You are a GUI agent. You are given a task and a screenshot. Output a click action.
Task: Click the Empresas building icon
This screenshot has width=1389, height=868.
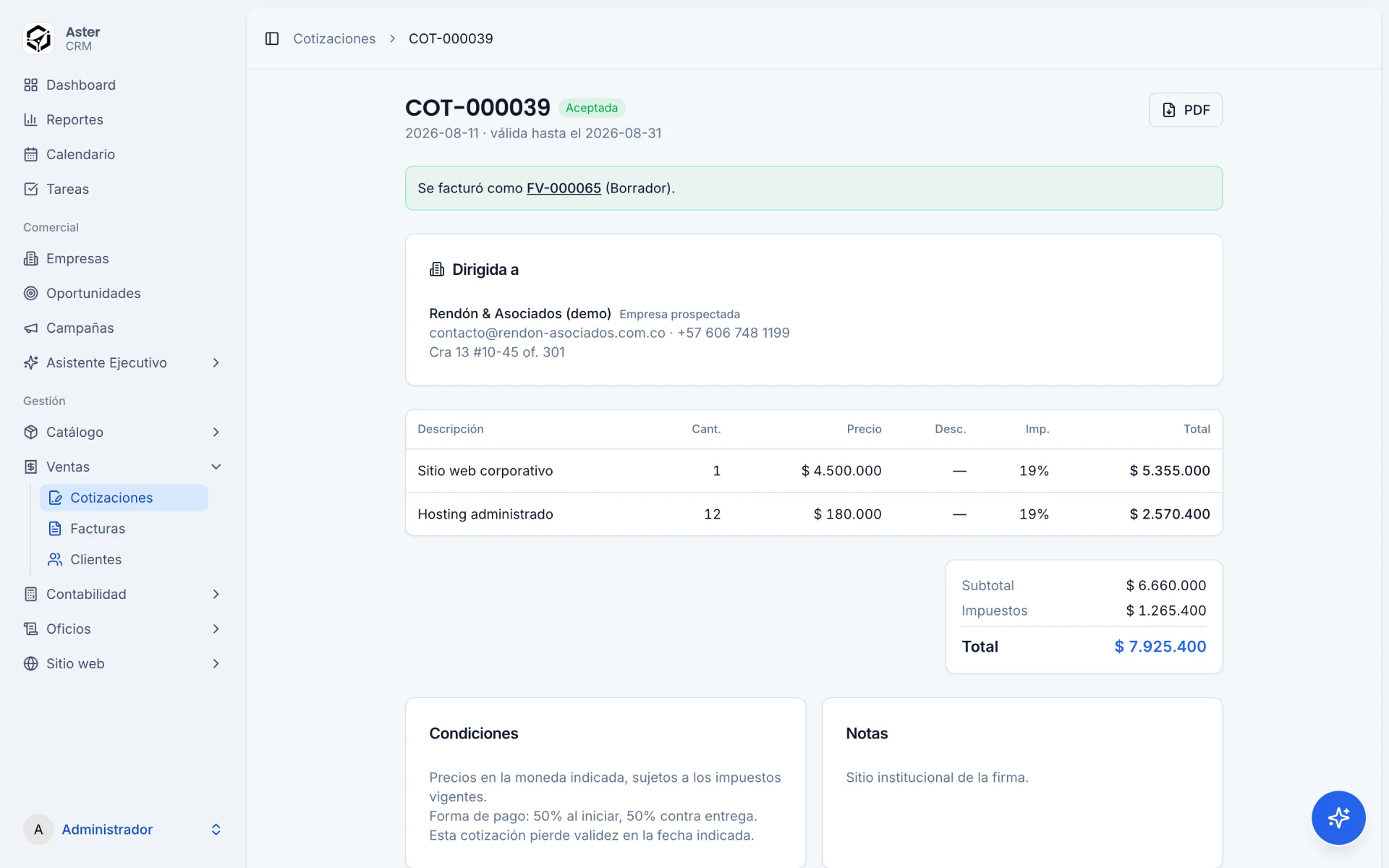click(30, 258)
